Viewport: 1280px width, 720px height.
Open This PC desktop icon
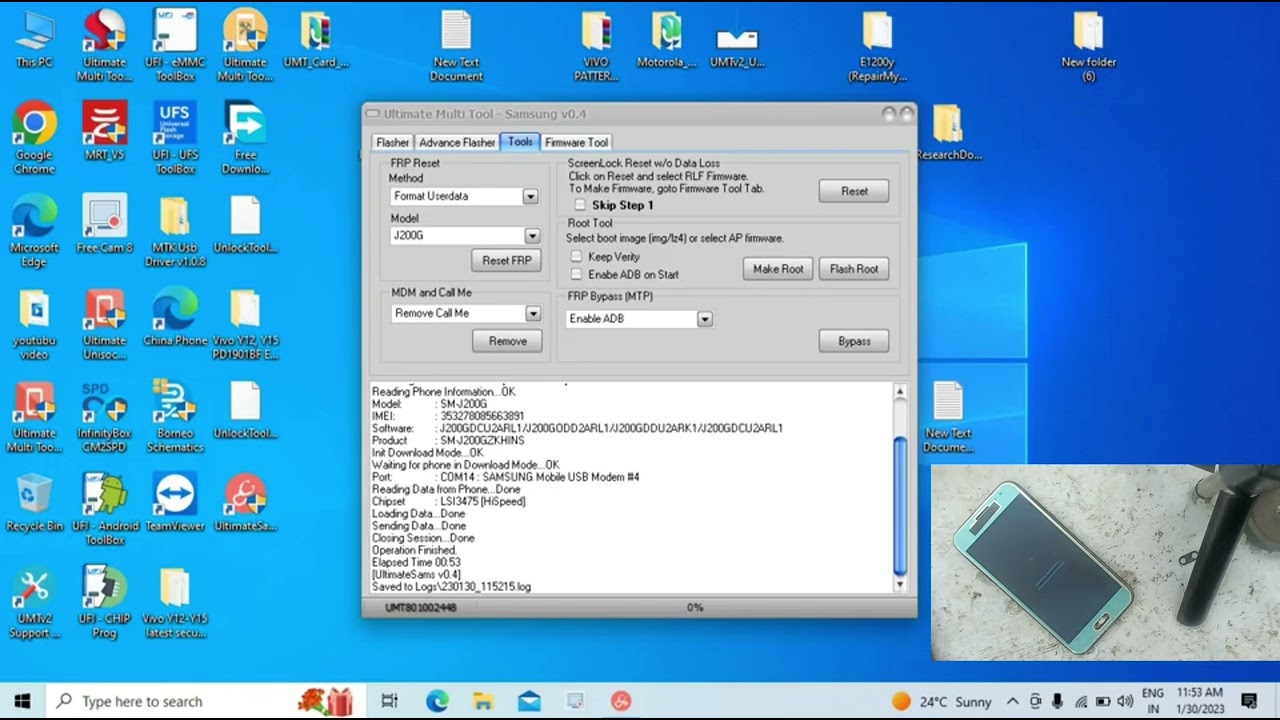(34, 40)
